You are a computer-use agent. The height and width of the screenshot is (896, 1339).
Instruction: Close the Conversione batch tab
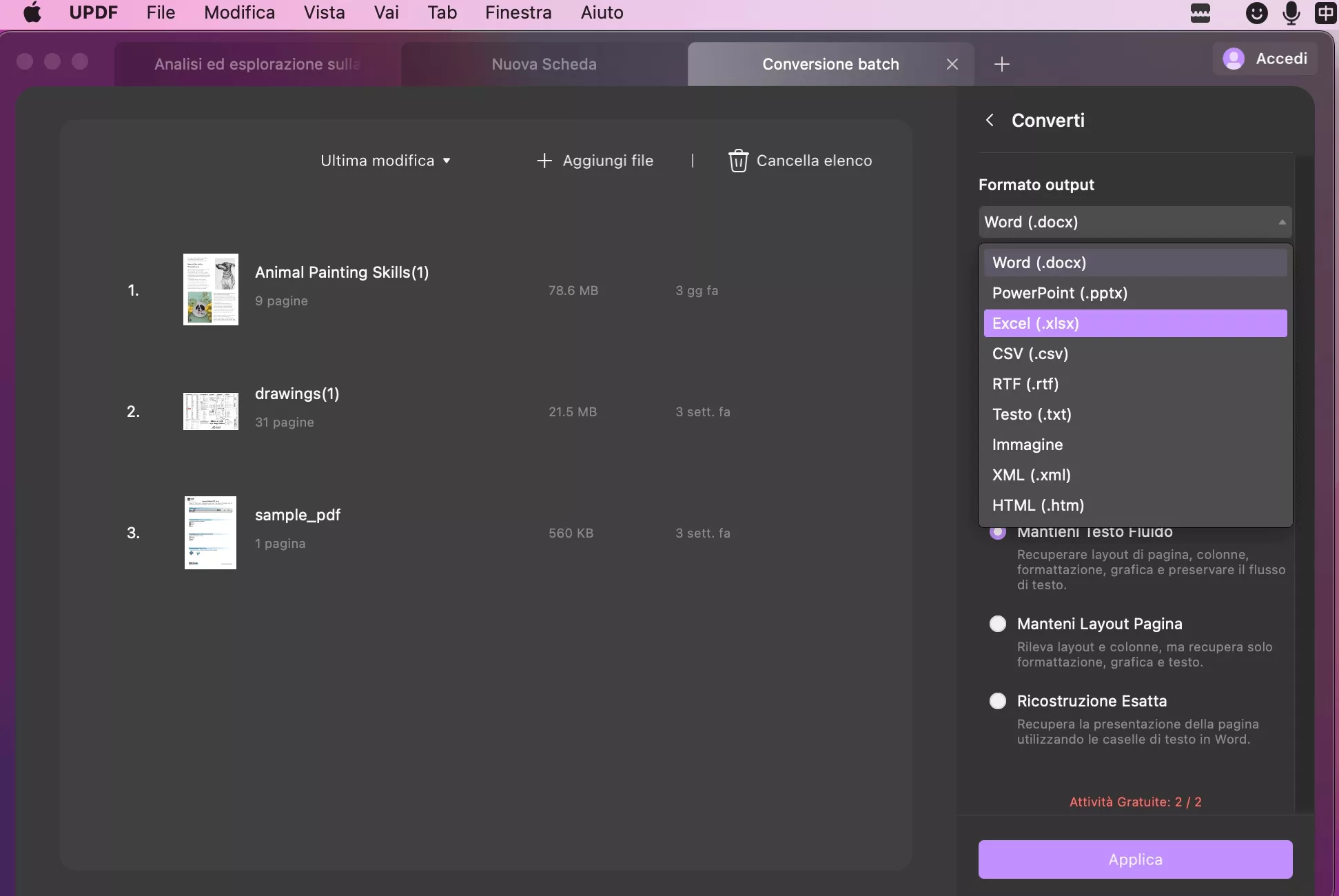point(952,64)
